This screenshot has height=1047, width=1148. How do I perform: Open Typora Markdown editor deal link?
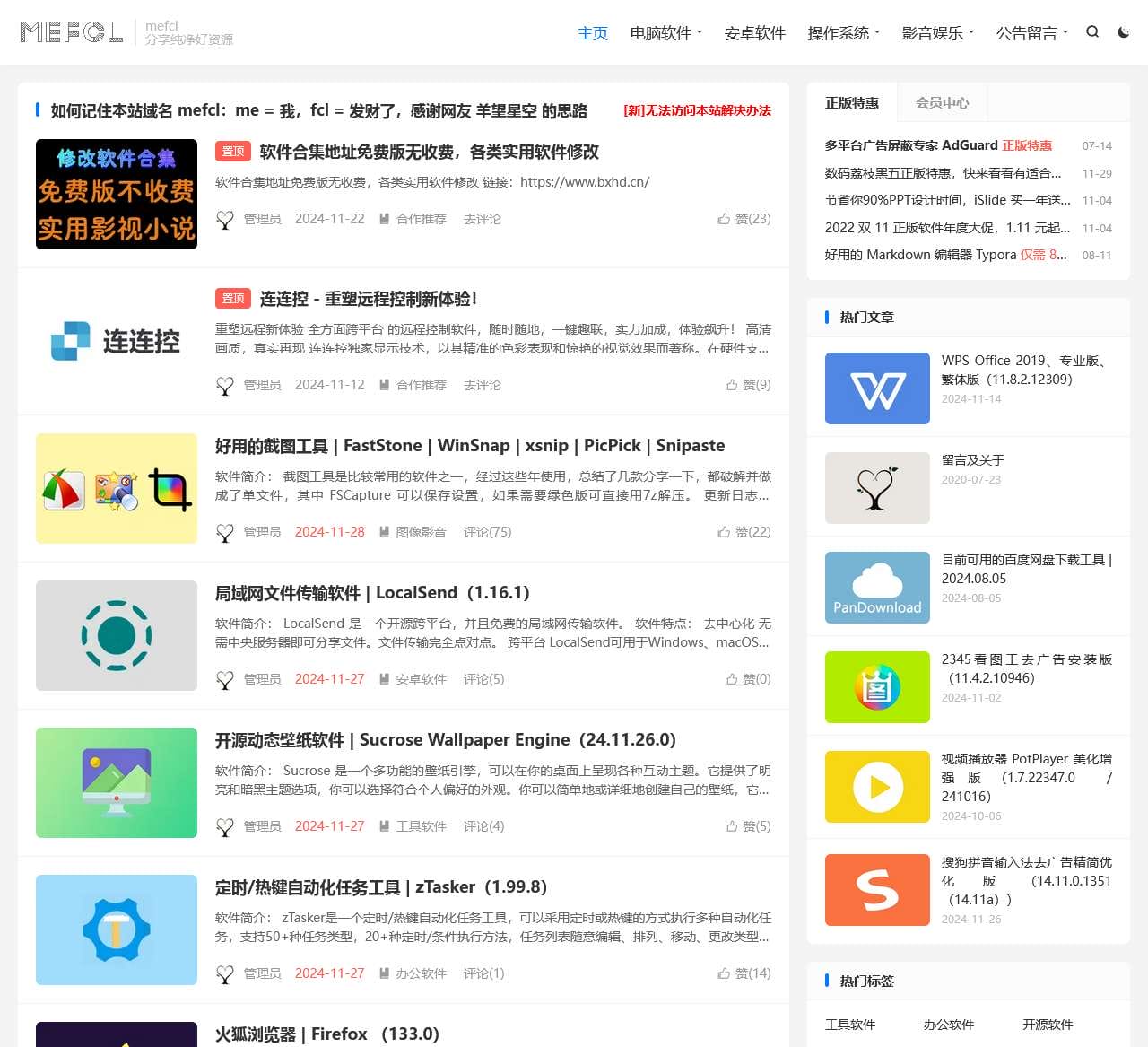click(x=945, y=255)
